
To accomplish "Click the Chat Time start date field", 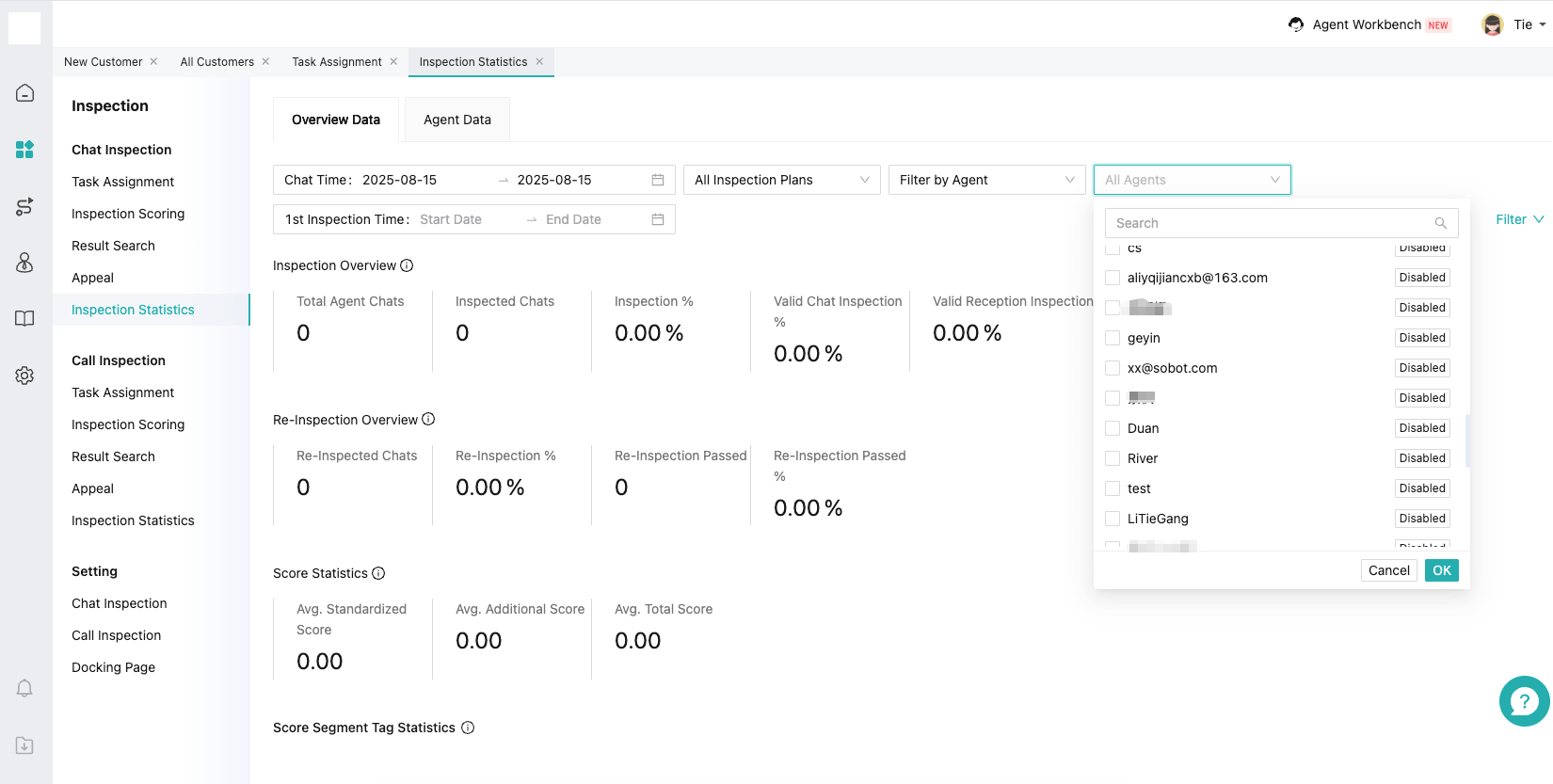I will [x=399, y=180].
